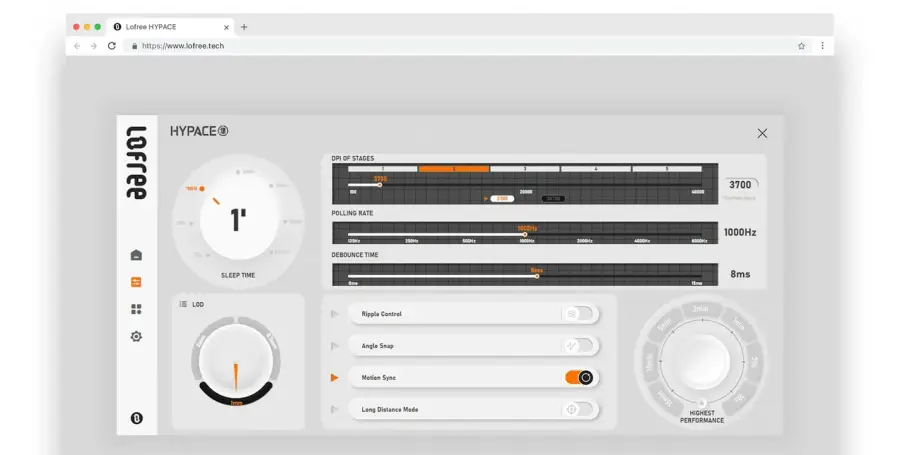
Task: Click the 1000Hz polling rate readout
Action: [740, 232]
